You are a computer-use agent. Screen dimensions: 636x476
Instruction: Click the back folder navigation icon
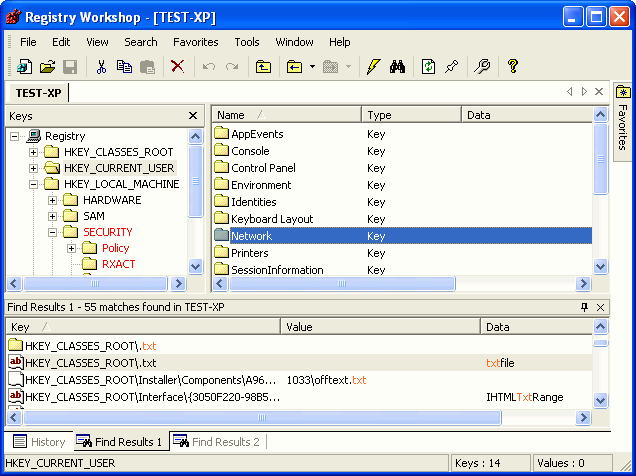[294, 66]
